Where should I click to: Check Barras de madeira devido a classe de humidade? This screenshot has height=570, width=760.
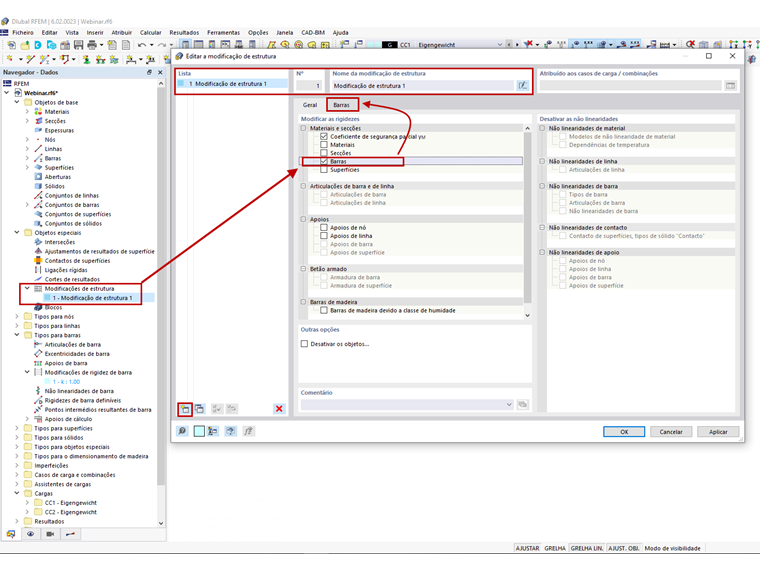pyautogui.click(x=324, y=310)
